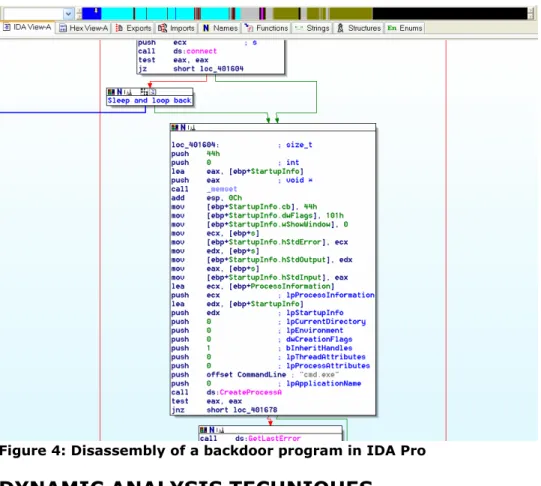Click the short loc_401678 jump target
The image size is (541, 486).
click(x=242, y=410)
